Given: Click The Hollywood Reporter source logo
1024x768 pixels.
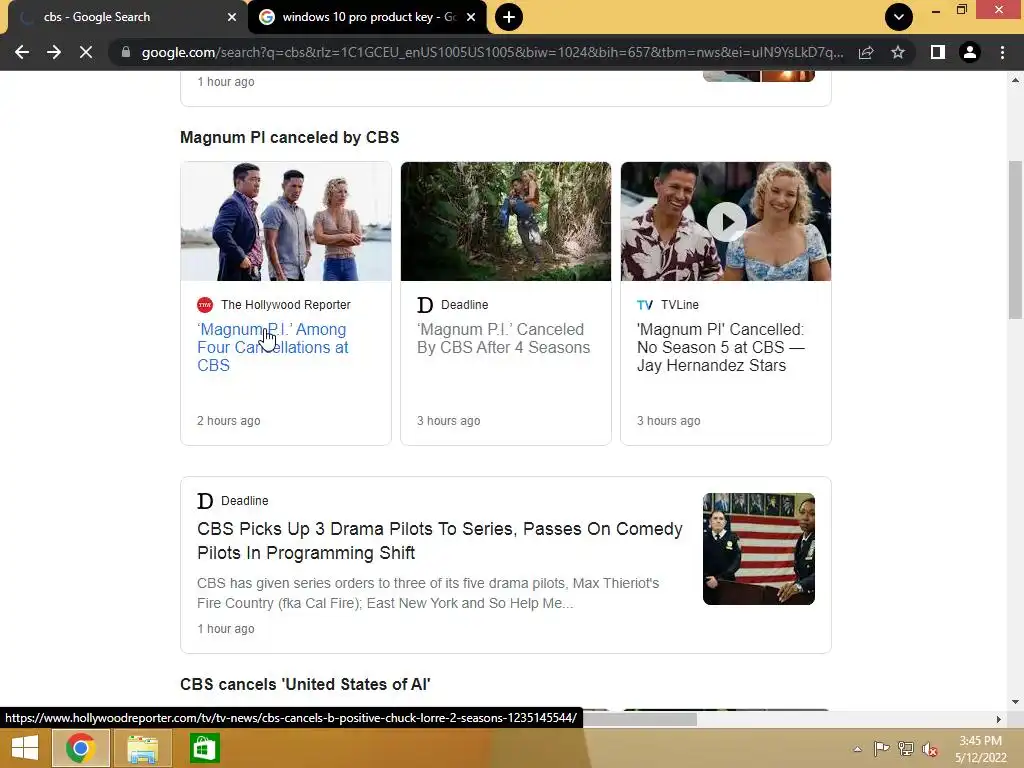Looking at the screenshot, I should [x=205, y=305].
